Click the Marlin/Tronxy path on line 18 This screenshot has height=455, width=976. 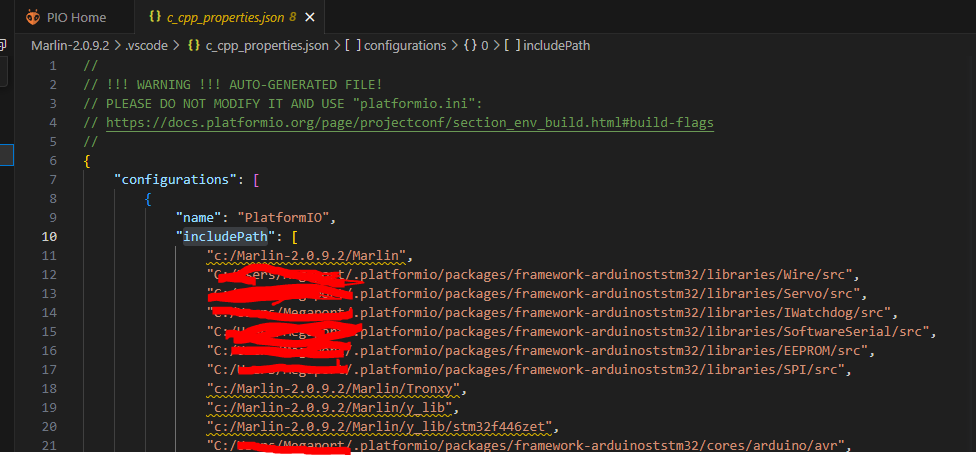click(x=333, y=389)
